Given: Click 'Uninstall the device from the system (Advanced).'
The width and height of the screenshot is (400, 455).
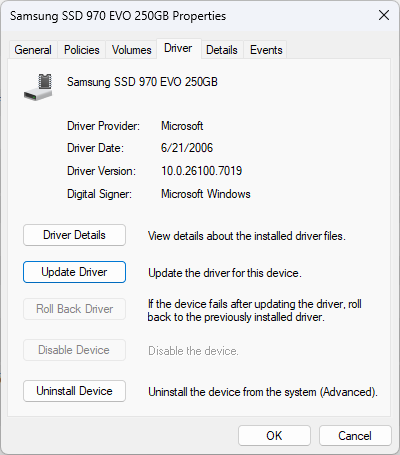Looking at the screenshot, I should point(263,392).
